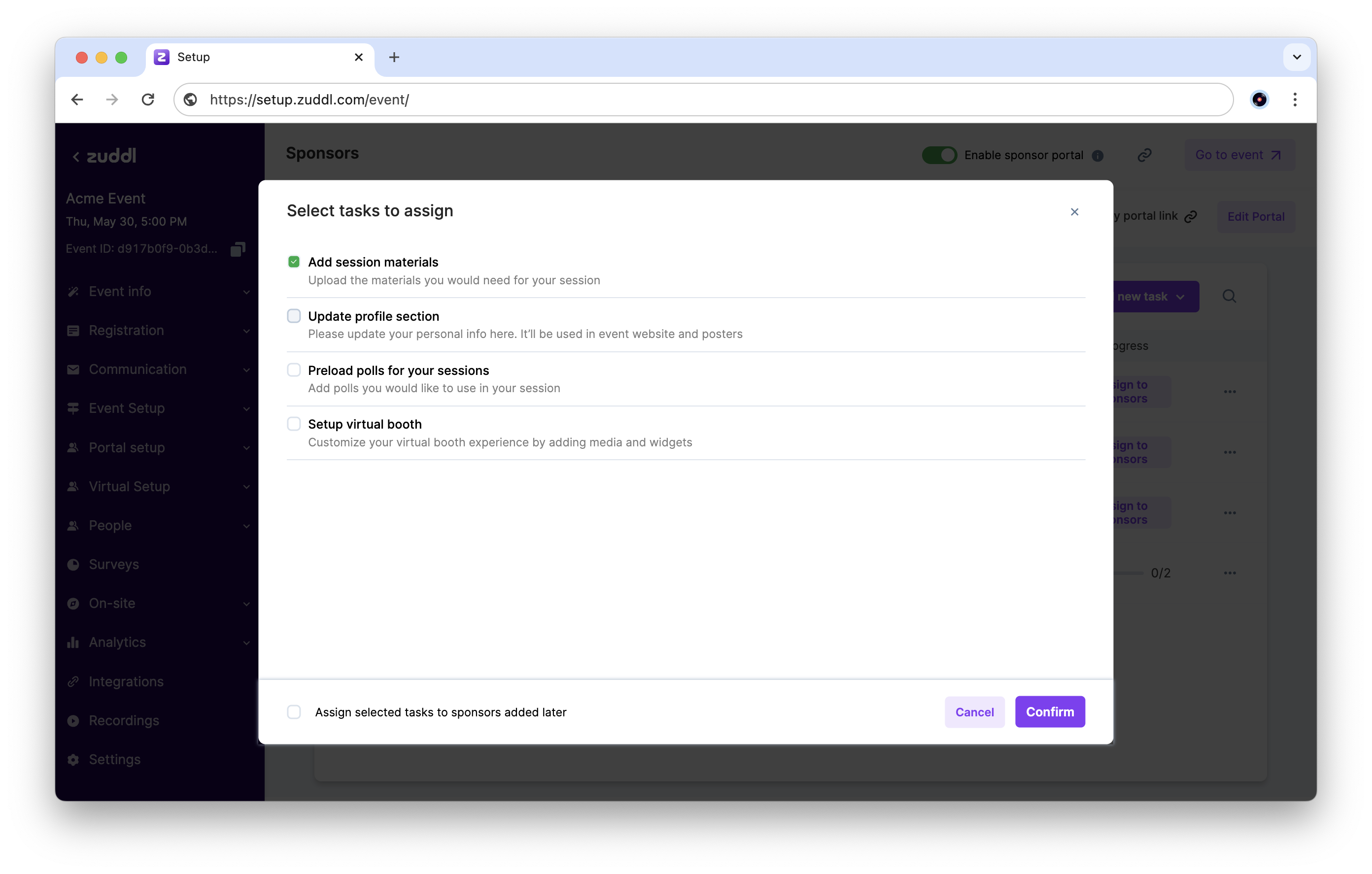Screen dimensions: 1372x874
Task: Click the info icon beside Enable sponsor portal
Action: [x=1098, y=156]
